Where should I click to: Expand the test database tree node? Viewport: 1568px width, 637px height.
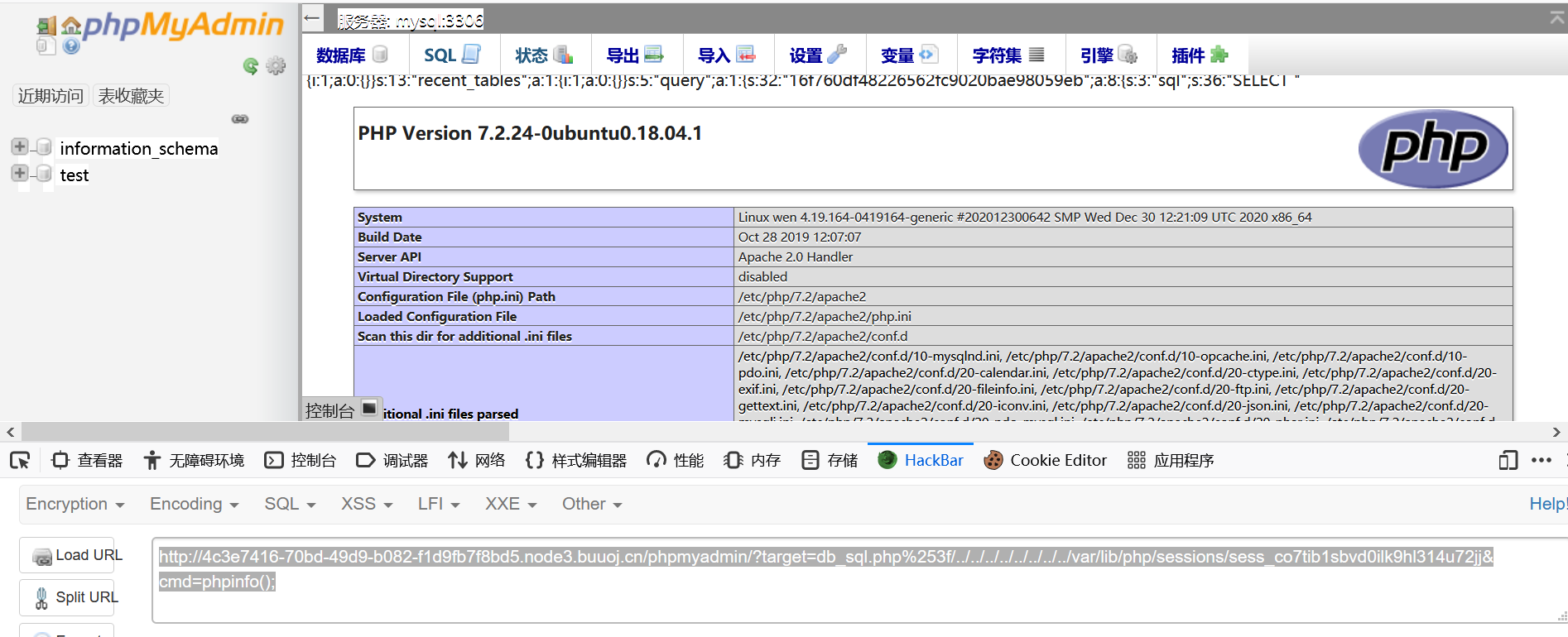point(19,173)
